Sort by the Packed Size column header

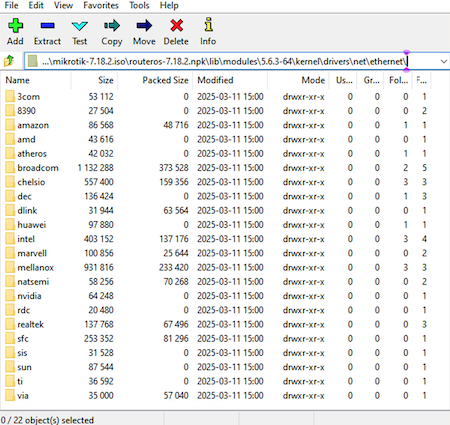pyautogui.click(x=155, y=80)
